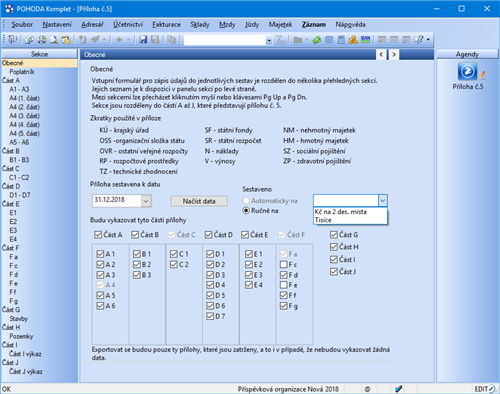
Task: Click the print icon in toolbar
Action: (x=42, y=40)
